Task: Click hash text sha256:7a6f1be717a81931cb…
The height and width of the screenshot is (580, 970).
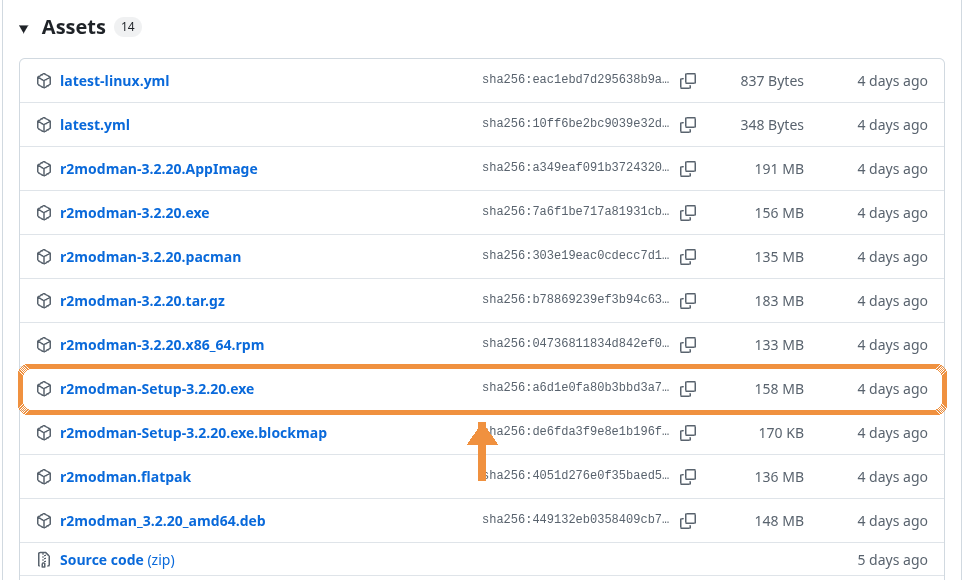Action: coord(575,211)
